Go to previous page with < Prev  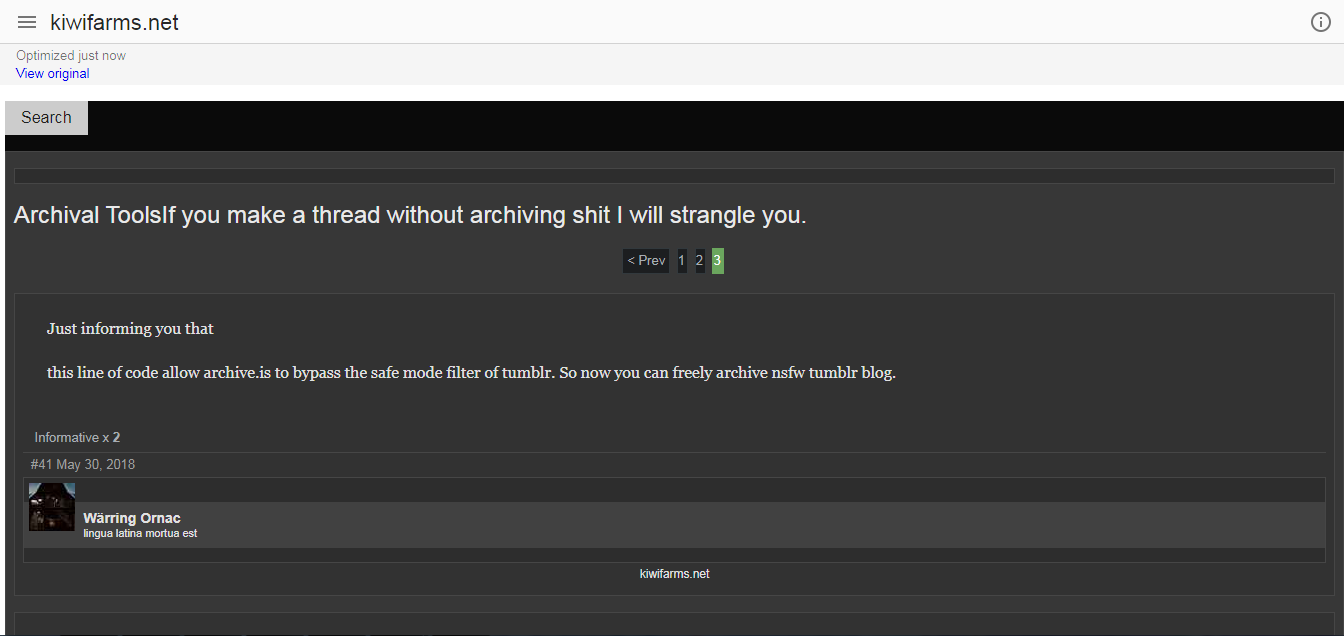click(646, 261)
